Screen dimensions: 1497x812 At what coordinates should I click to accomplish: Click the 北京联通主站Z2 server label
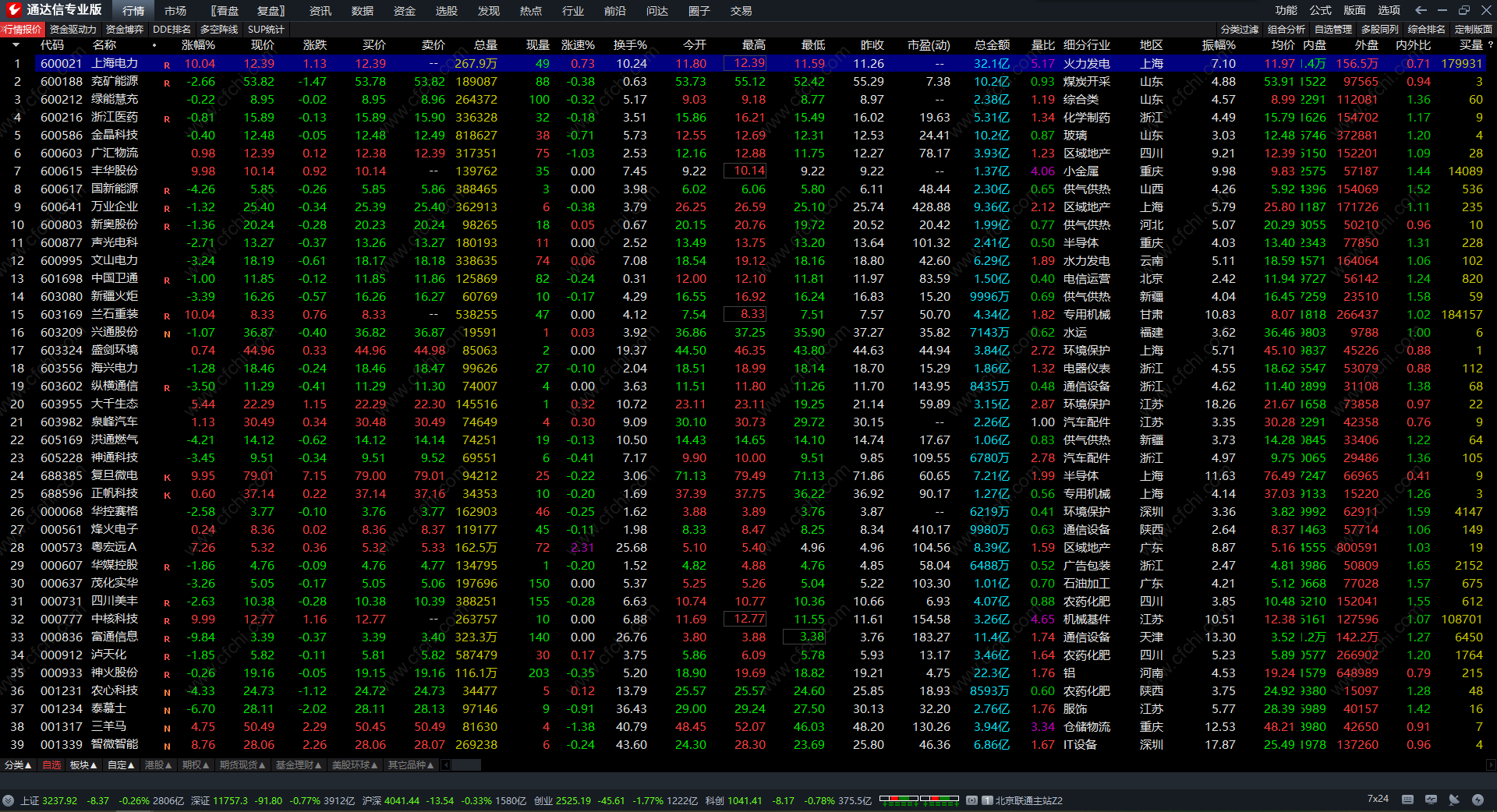pos(1028,800)
